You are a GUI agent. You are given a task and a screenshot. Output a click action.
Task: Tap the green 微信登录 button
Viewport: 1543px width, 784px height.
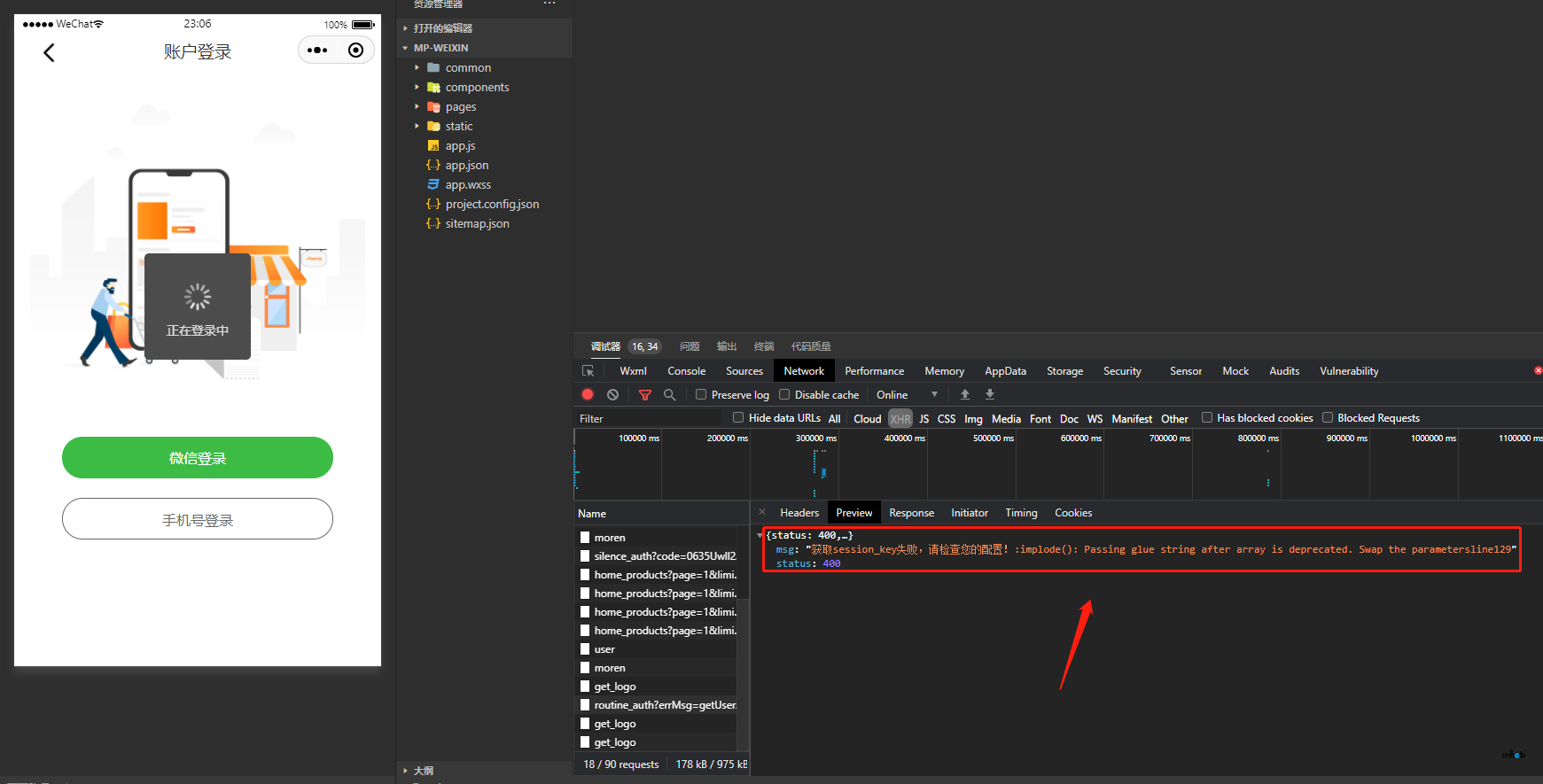click(x=198, y=458)
